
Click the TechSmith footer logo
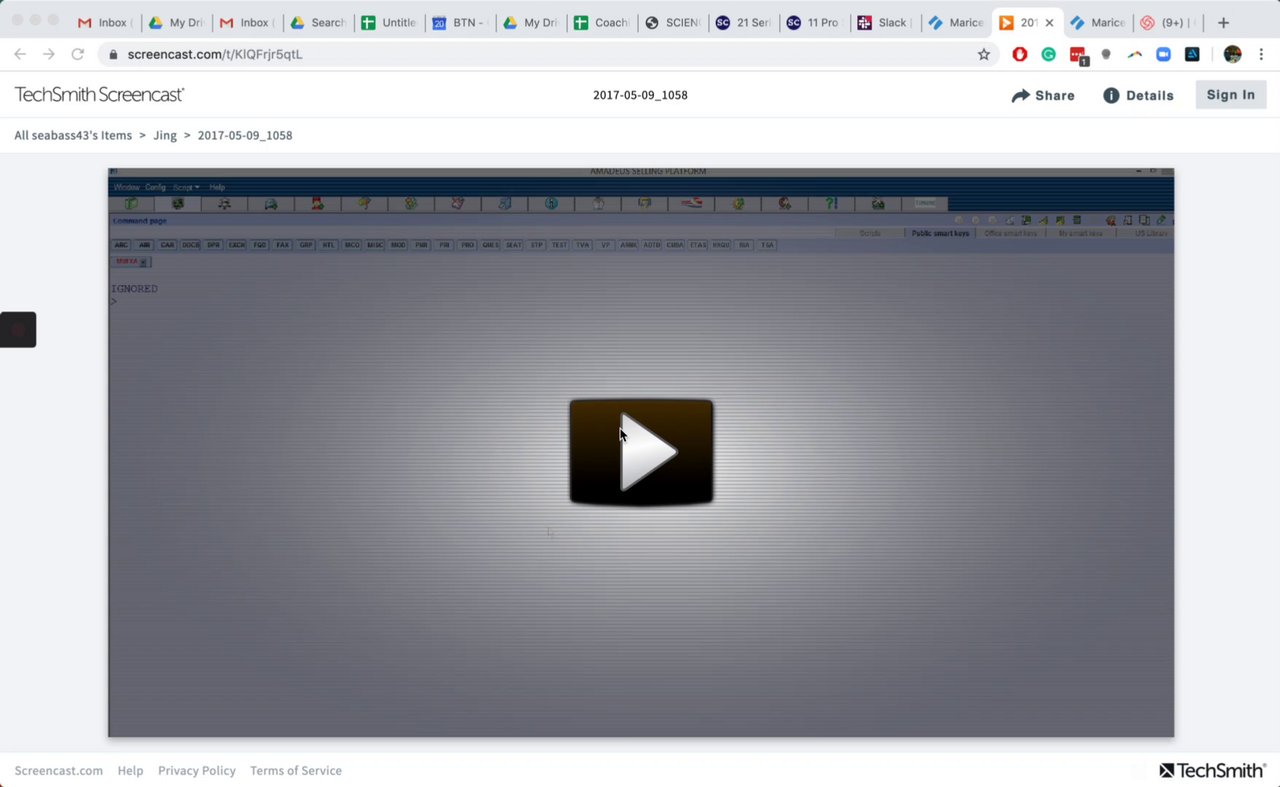point(1213,770)
